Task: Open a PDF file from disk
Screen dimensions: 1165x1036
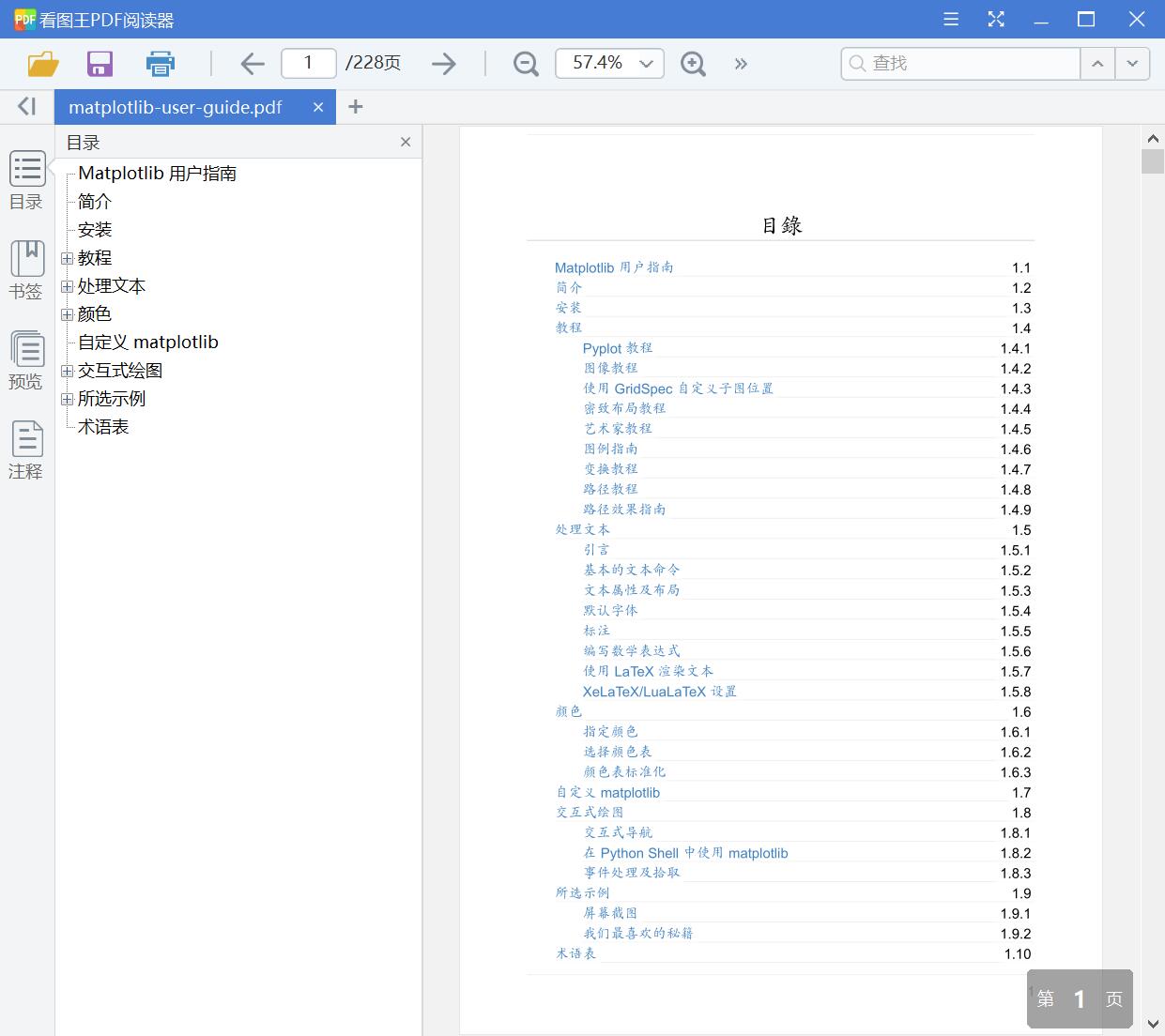Action: coord(41,63)
